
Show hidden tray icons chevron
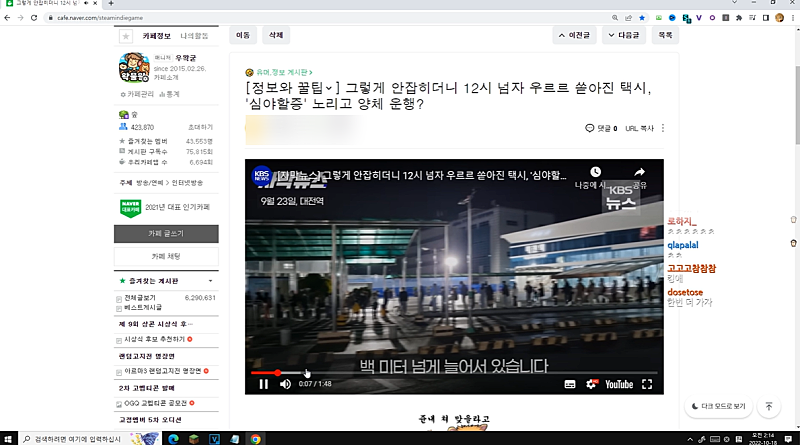[x=690, y=439]
